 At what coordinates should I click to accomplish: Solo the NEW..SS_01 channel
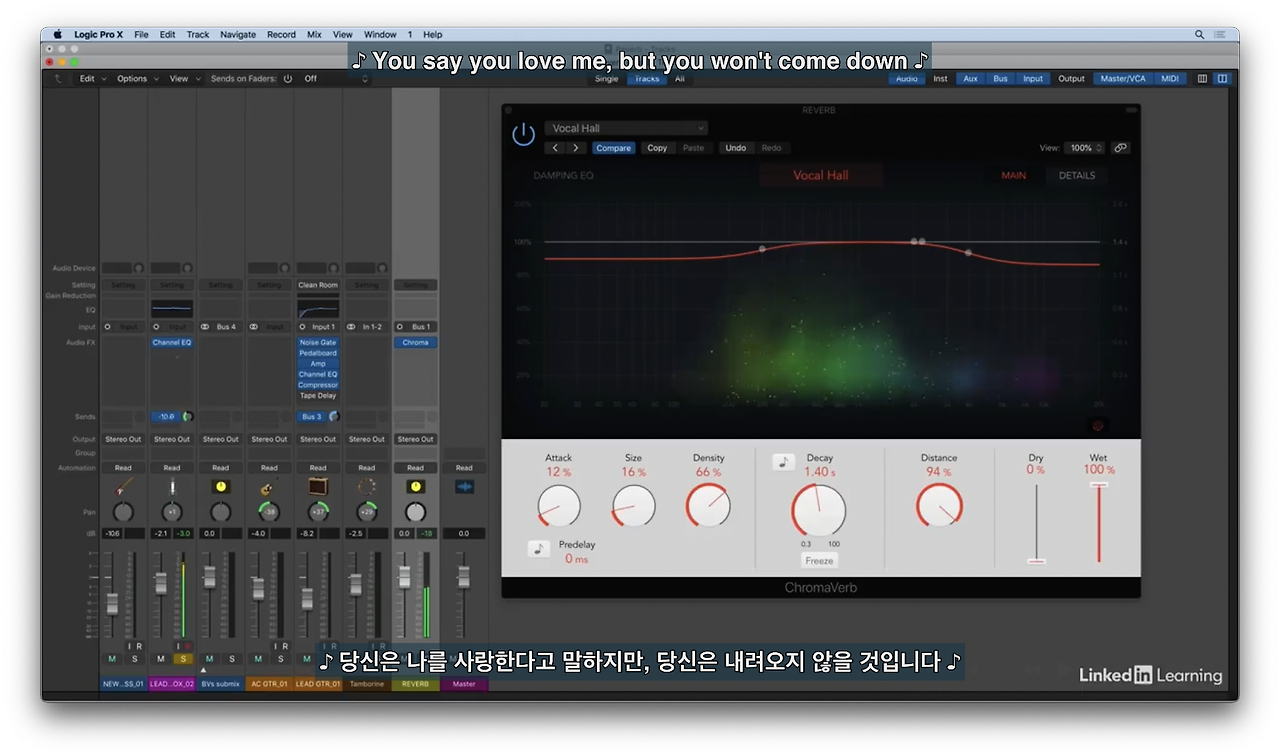134,659
